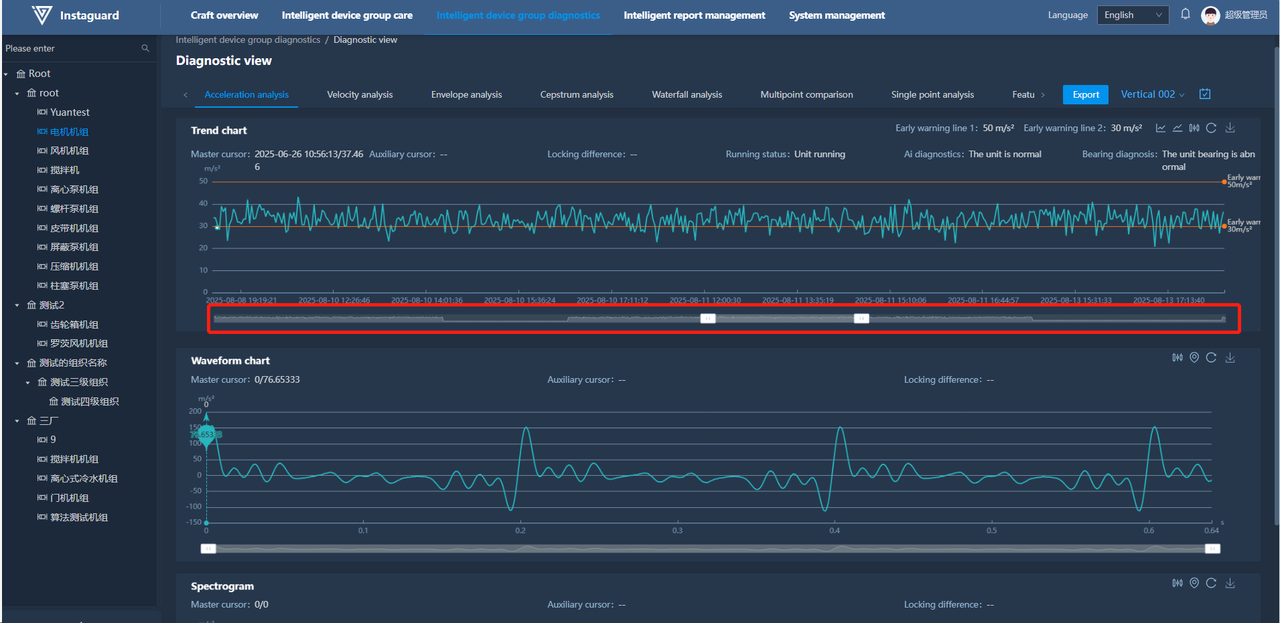Switch to the Velocity analysis tab
This screenshot has height=623, width=1280.
[360, 94]
